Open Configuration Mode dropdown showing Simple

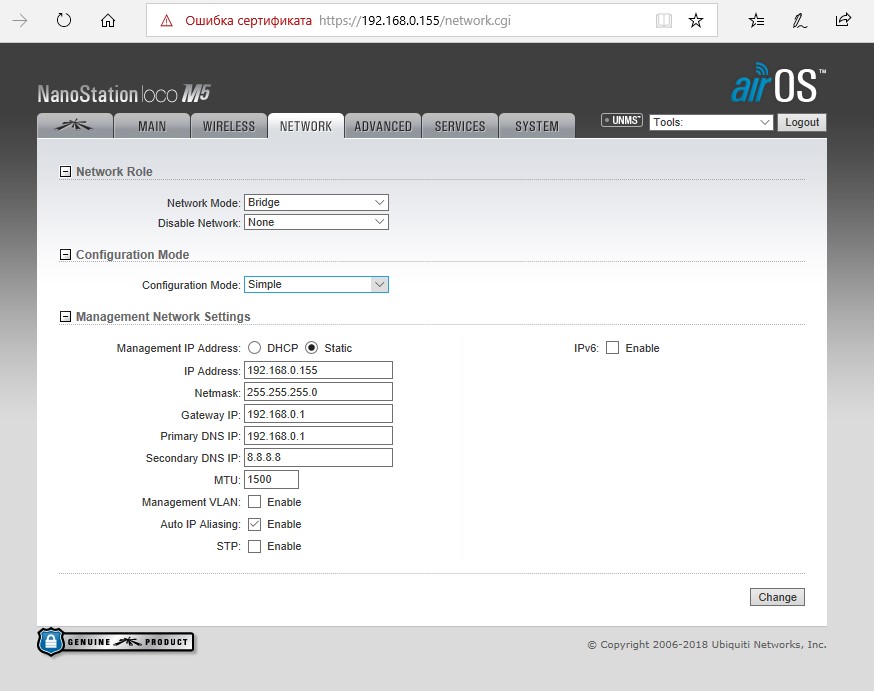pos(316,284)
